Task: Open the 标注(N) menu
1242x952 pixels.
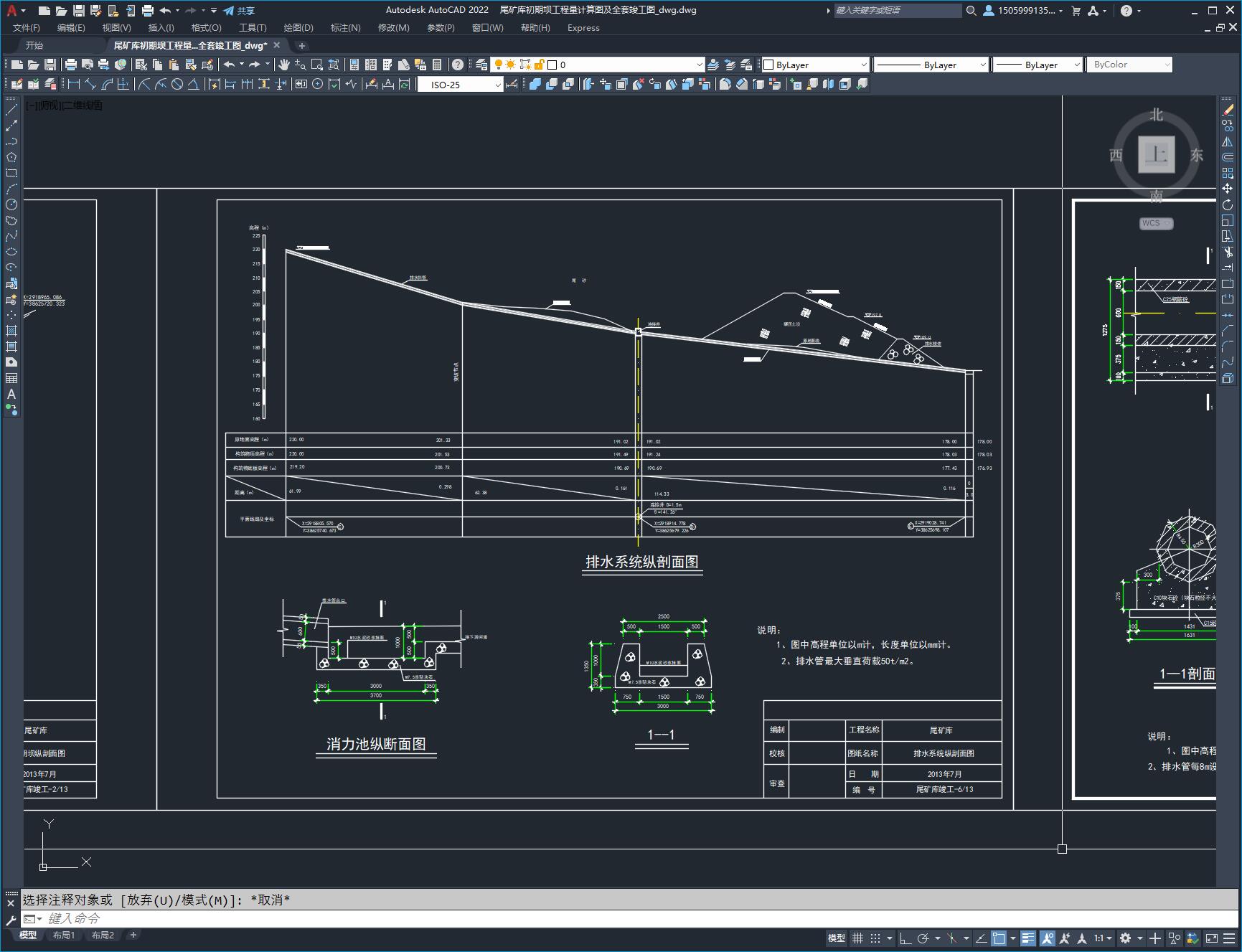Action: tap(345, 28)
